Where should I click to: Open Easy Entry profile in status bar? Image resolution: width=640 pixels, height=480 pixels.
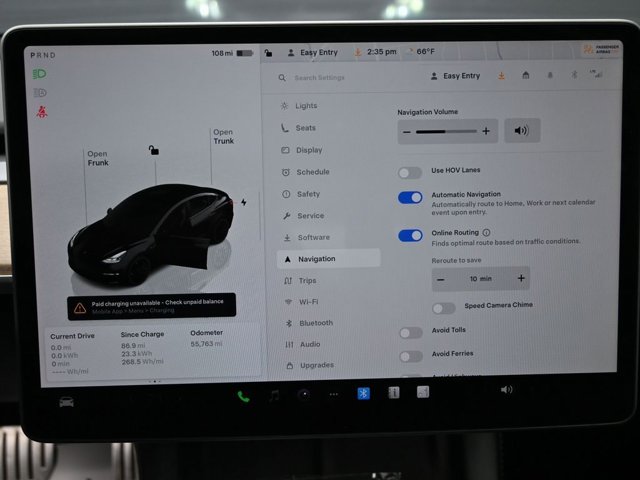pyautogui.click(x=313, y=53)
